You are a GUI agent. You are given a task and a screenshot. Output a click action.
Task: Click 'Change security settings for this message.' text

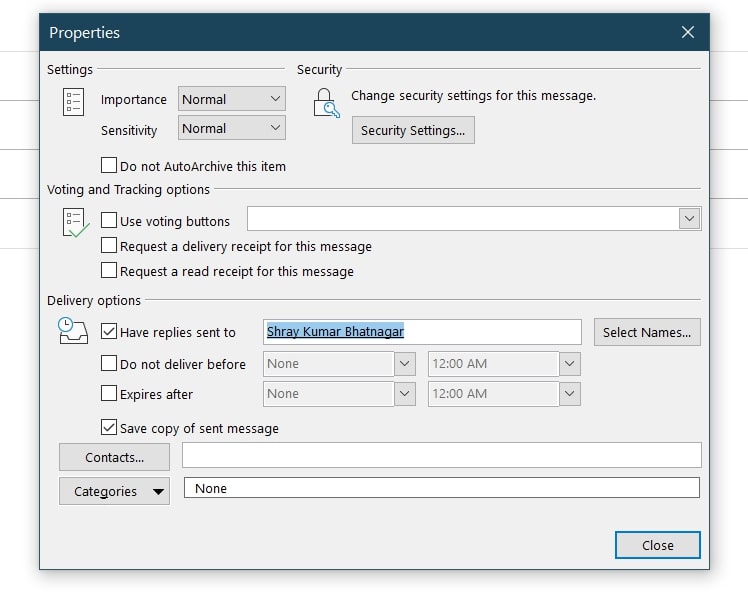[474, 95]
